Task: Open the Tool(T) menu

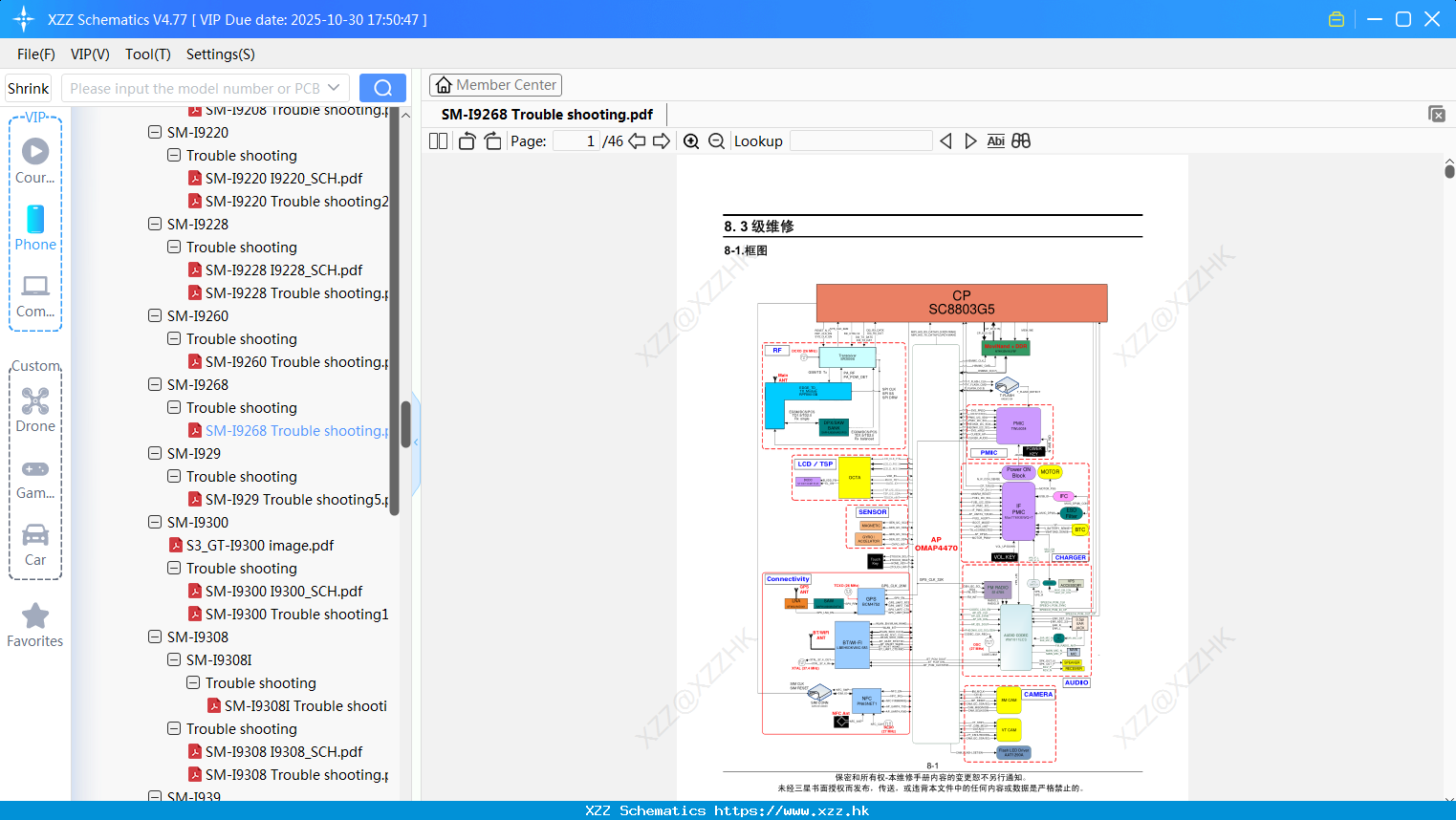Action: (148, 54)
